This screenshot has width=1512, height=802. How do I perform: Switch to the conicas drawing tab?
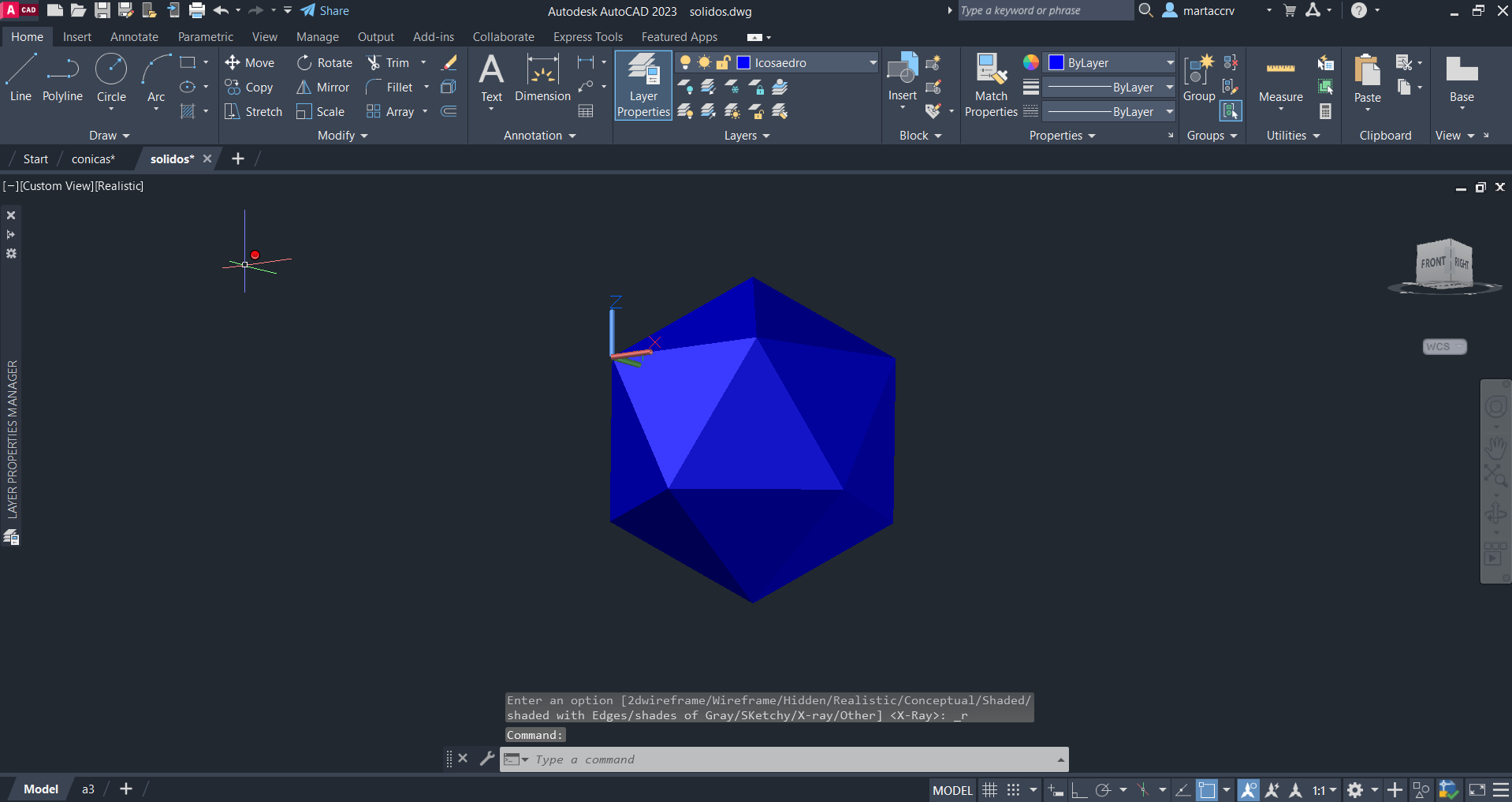click(x=93, y=159)
